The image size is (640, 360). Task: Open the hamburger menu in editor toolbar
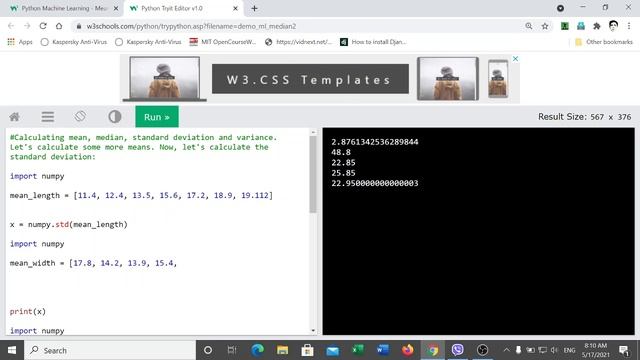pos(48,117)
